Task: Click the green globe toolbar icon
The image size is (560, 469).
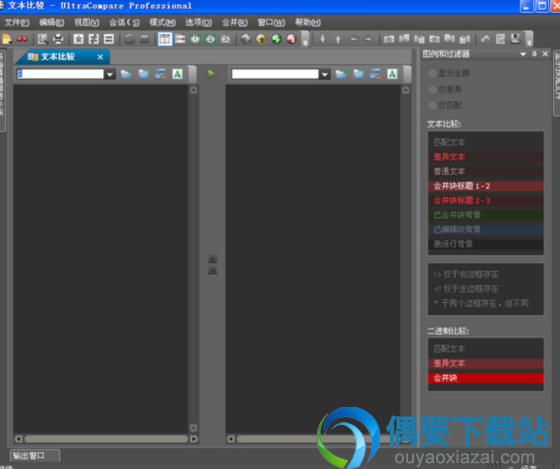Action: (276, 39)
